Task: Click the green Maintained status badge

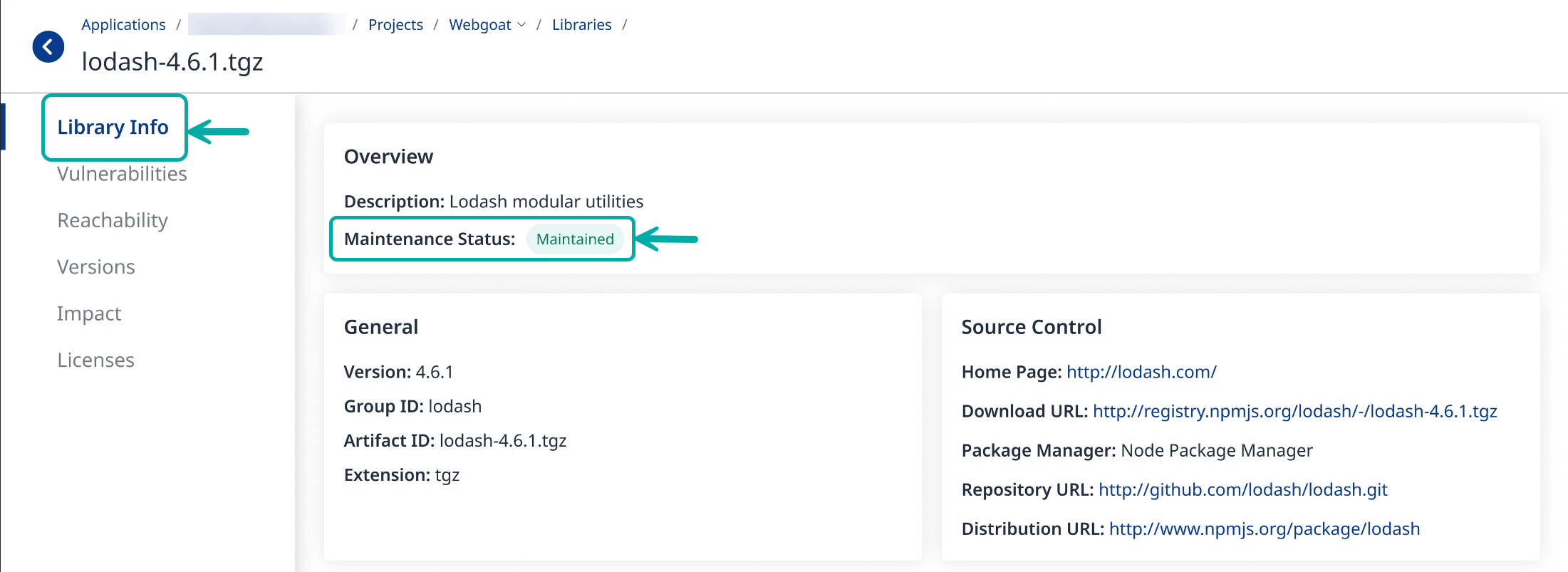Action: coord(575,239)
